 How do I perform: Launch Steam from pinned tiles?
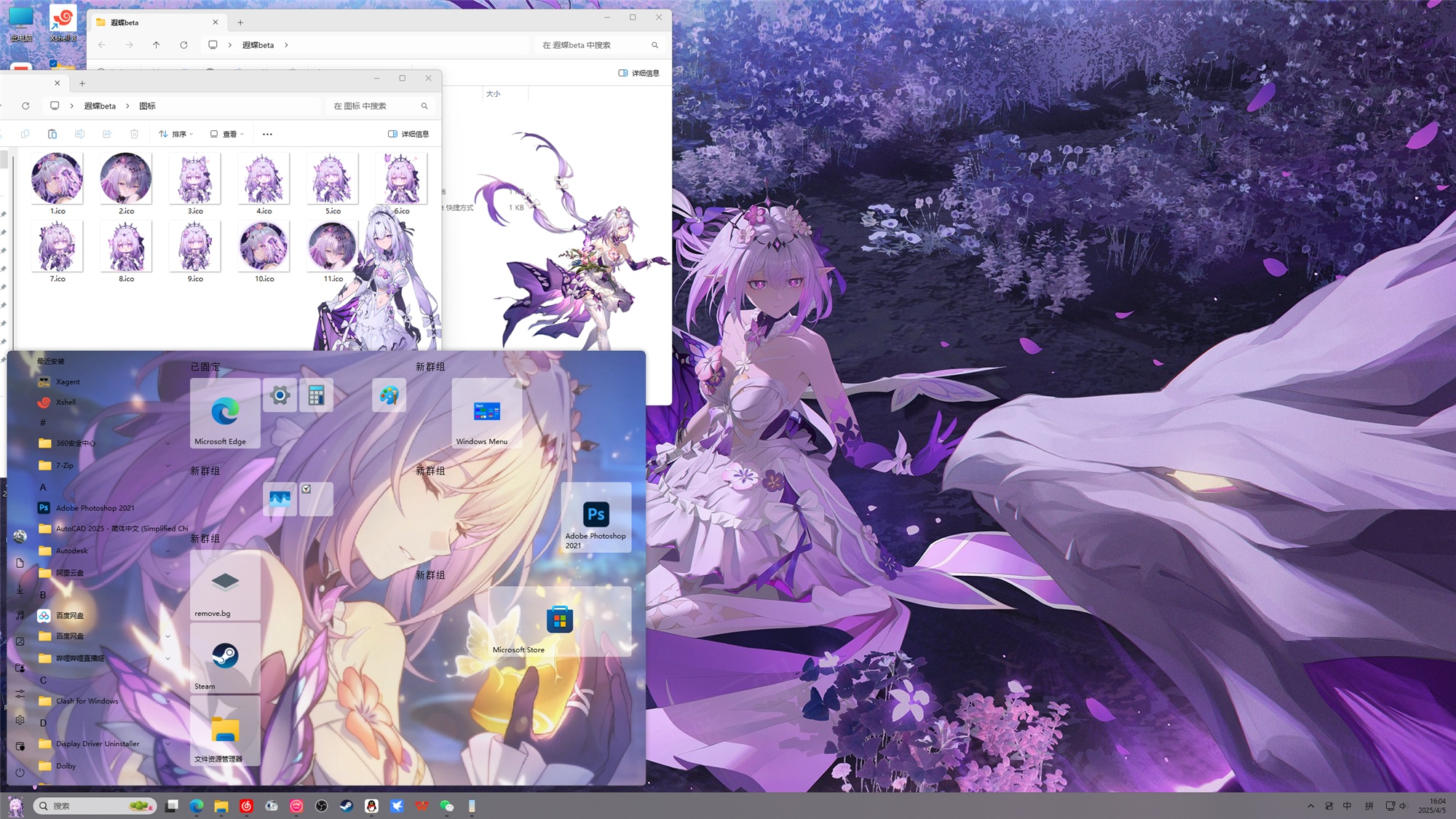(x=225, y=657)
